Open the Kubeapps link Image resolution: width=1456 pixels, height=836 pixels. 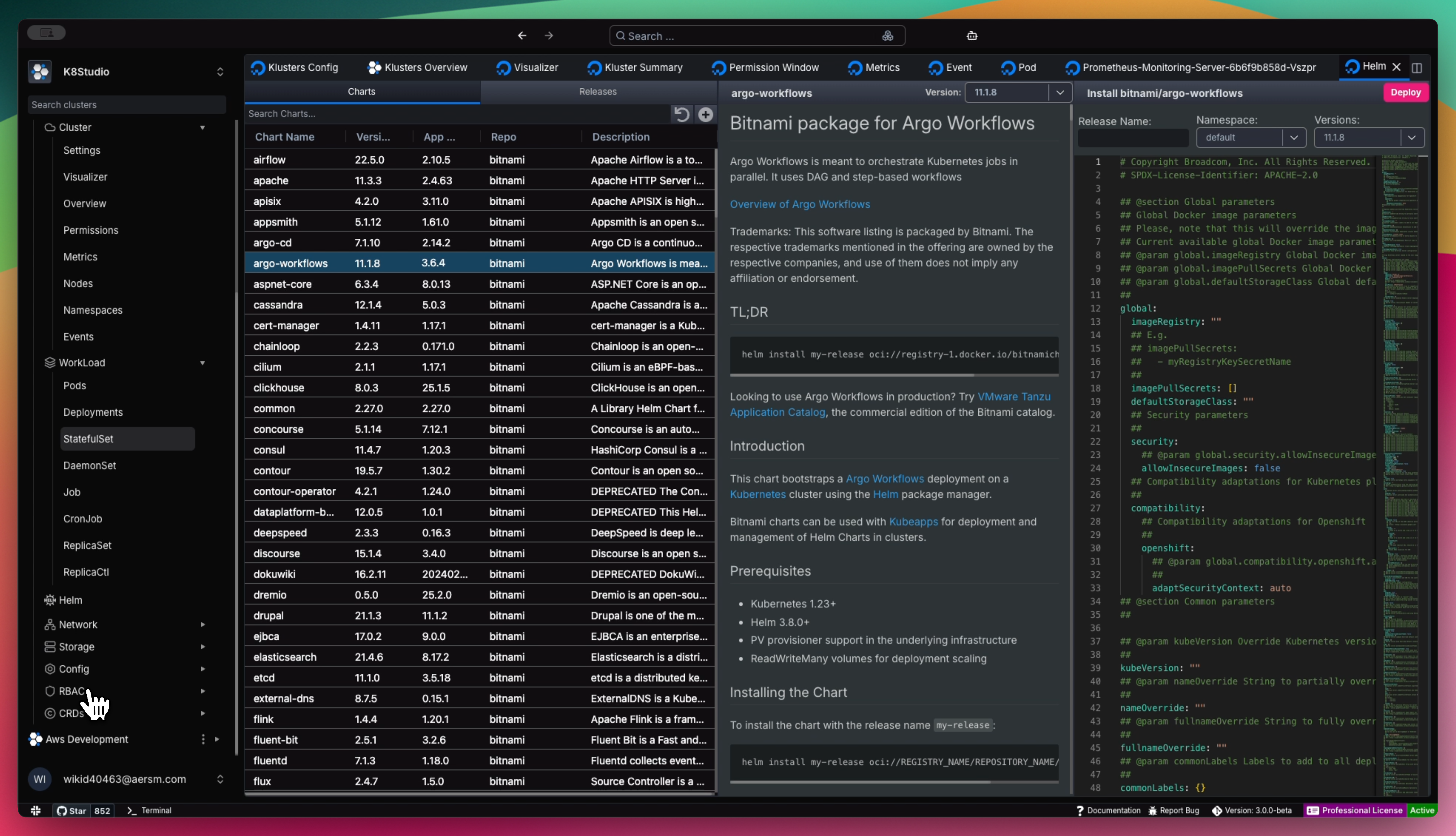913,522
